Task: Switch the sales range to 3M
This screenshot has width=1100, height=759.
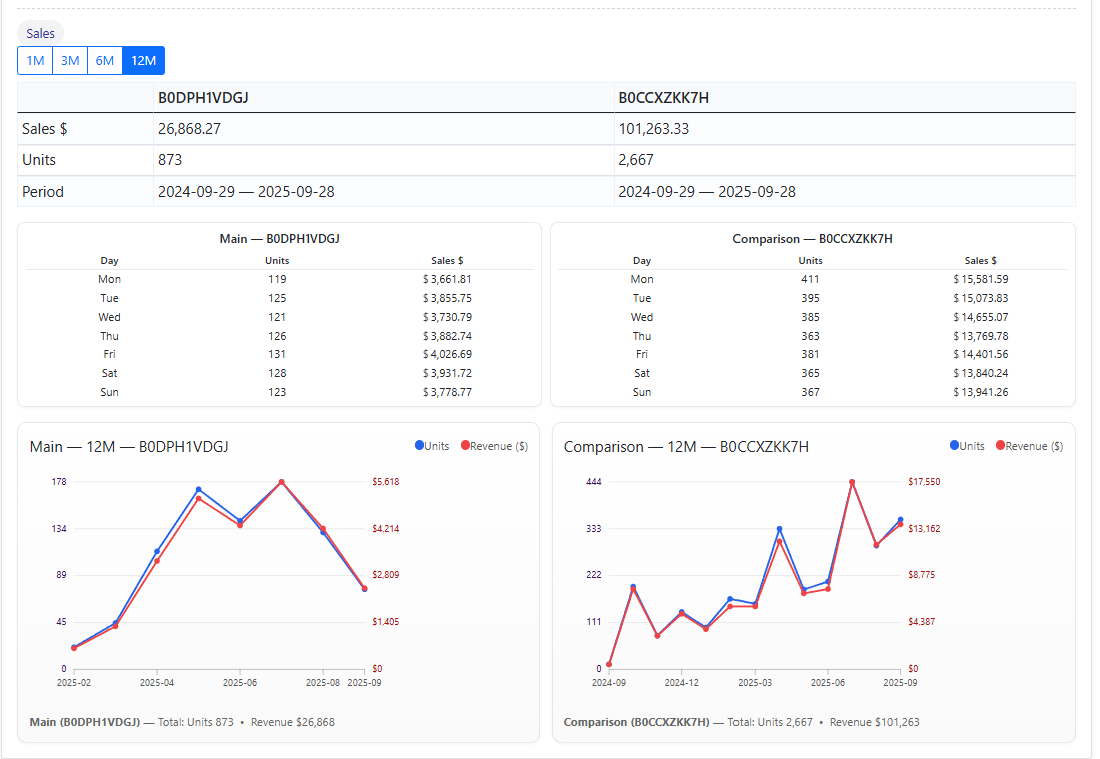Action: pos(70,61)
